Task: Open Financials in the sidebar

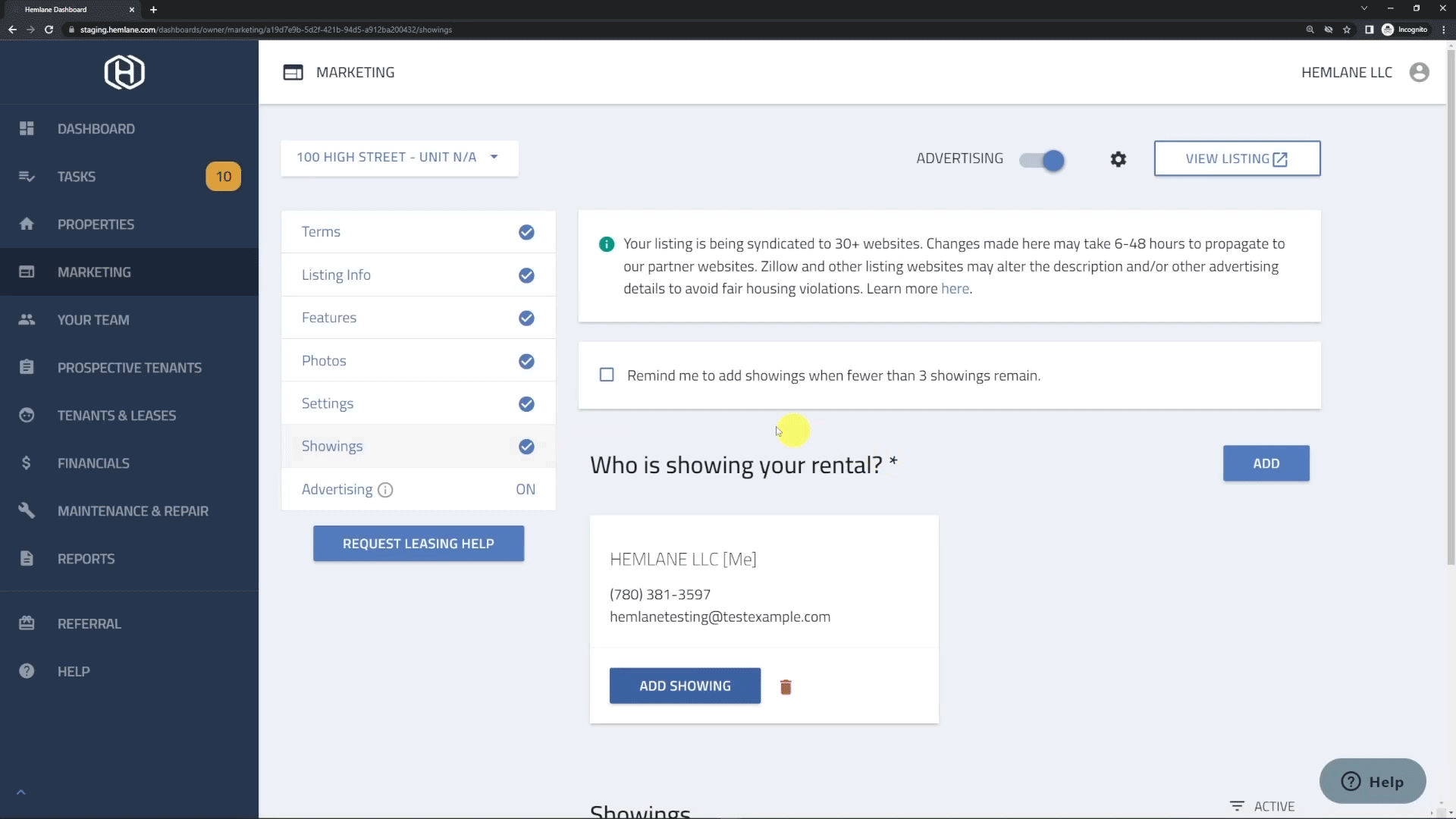Action: (x=129, y=463)
